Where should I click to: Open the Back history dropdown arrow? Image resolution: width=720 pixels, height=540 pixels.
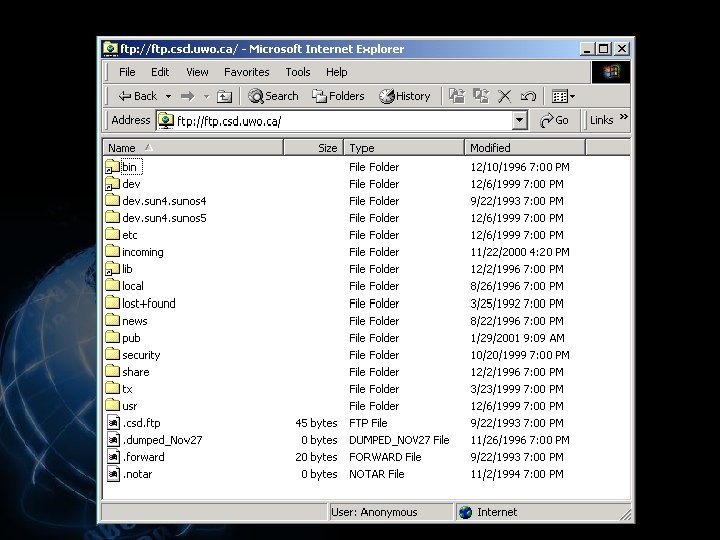(x=169, y=96)
